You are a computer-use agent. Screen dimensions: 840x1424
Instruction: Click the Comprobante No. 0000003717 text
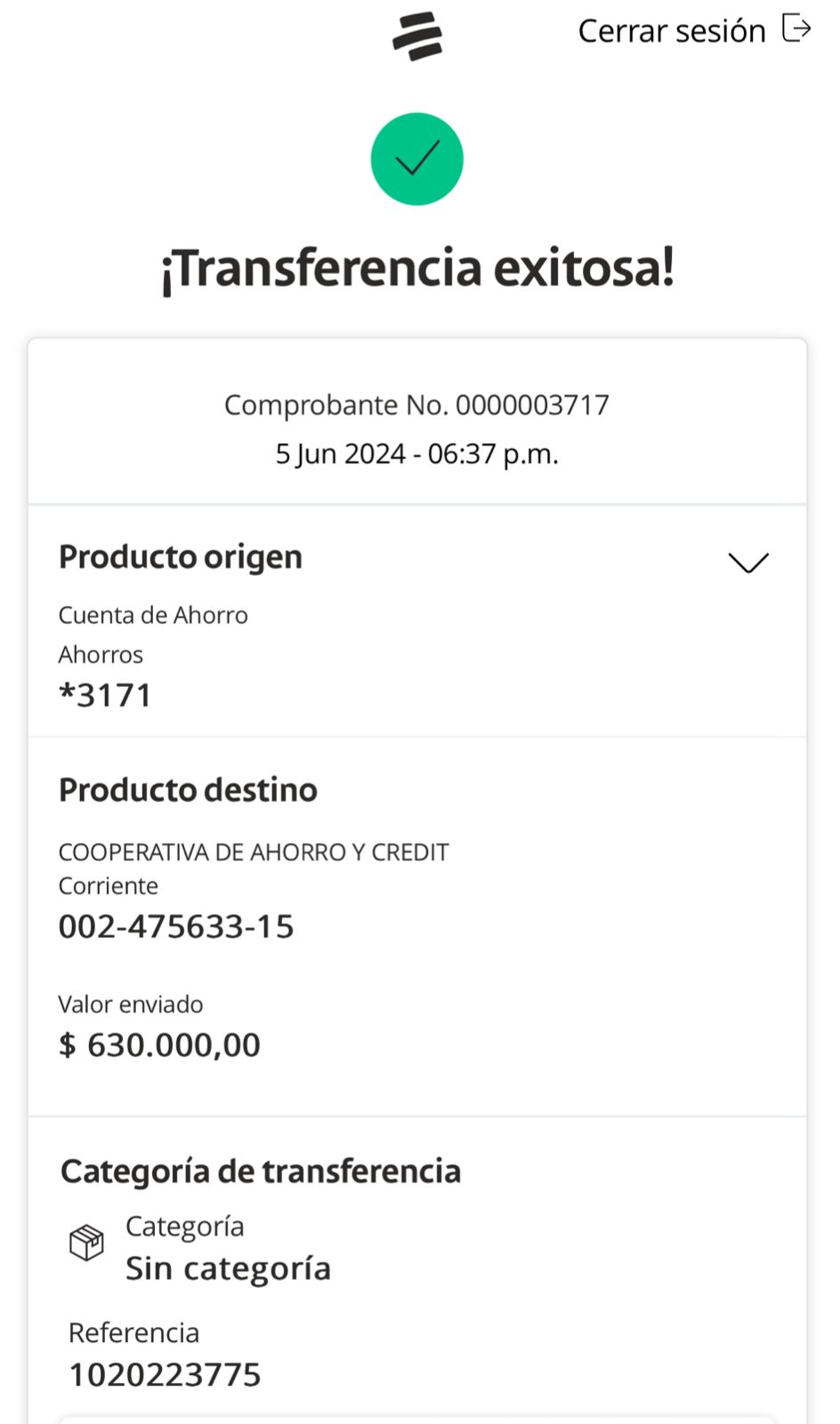tap(416, 405)
